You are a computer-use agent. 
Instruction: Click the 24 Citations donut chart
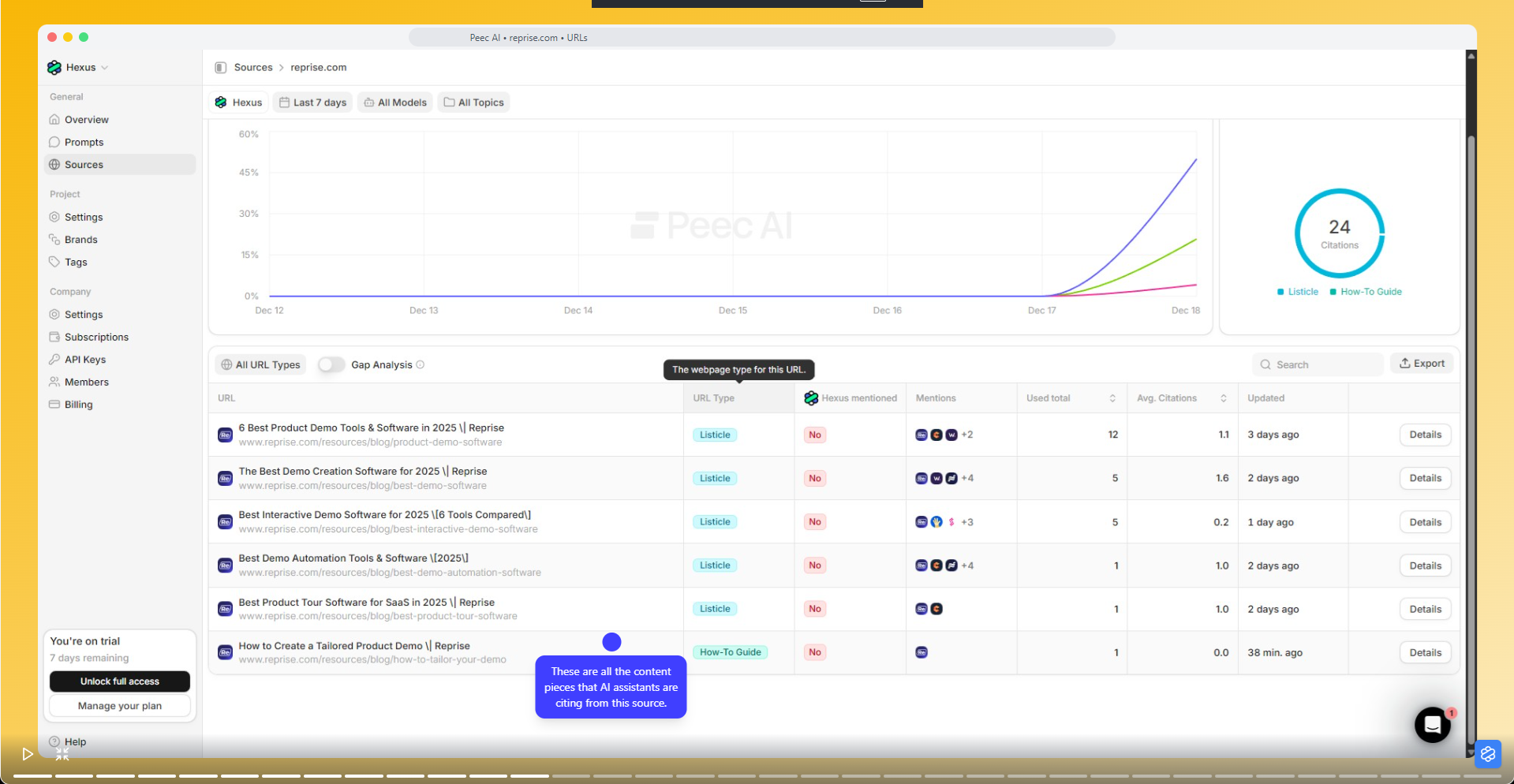pyautogui.click(x=1340, y=233)
